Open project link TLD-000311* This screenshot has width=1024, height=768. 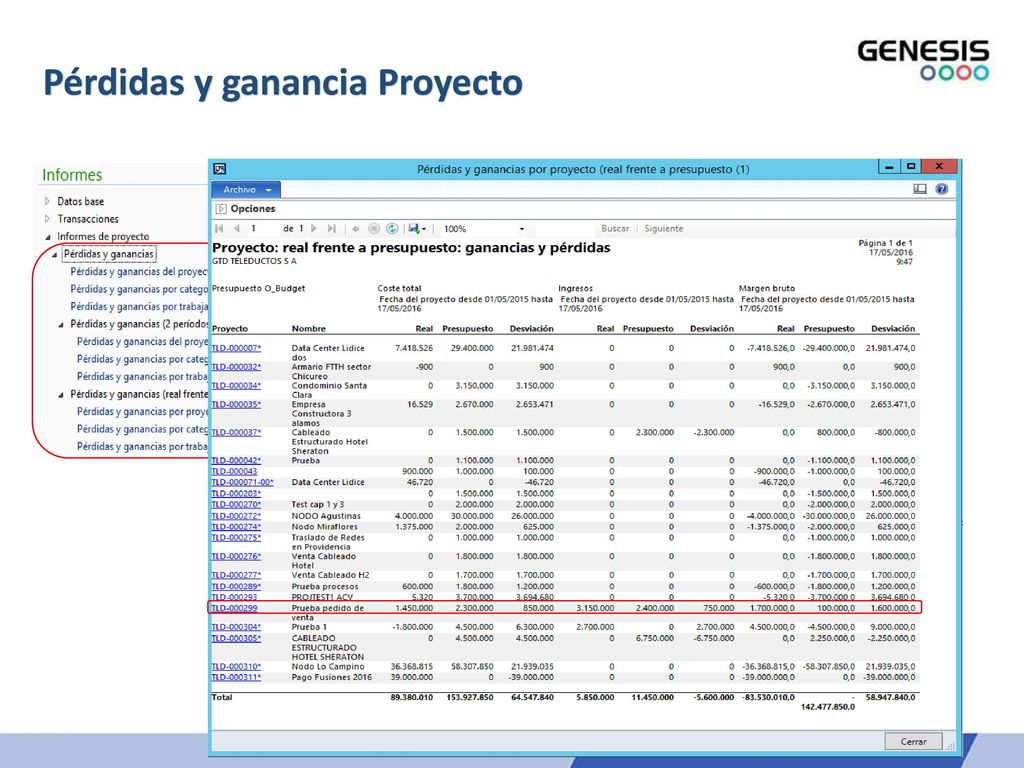(x=236, y=677)
